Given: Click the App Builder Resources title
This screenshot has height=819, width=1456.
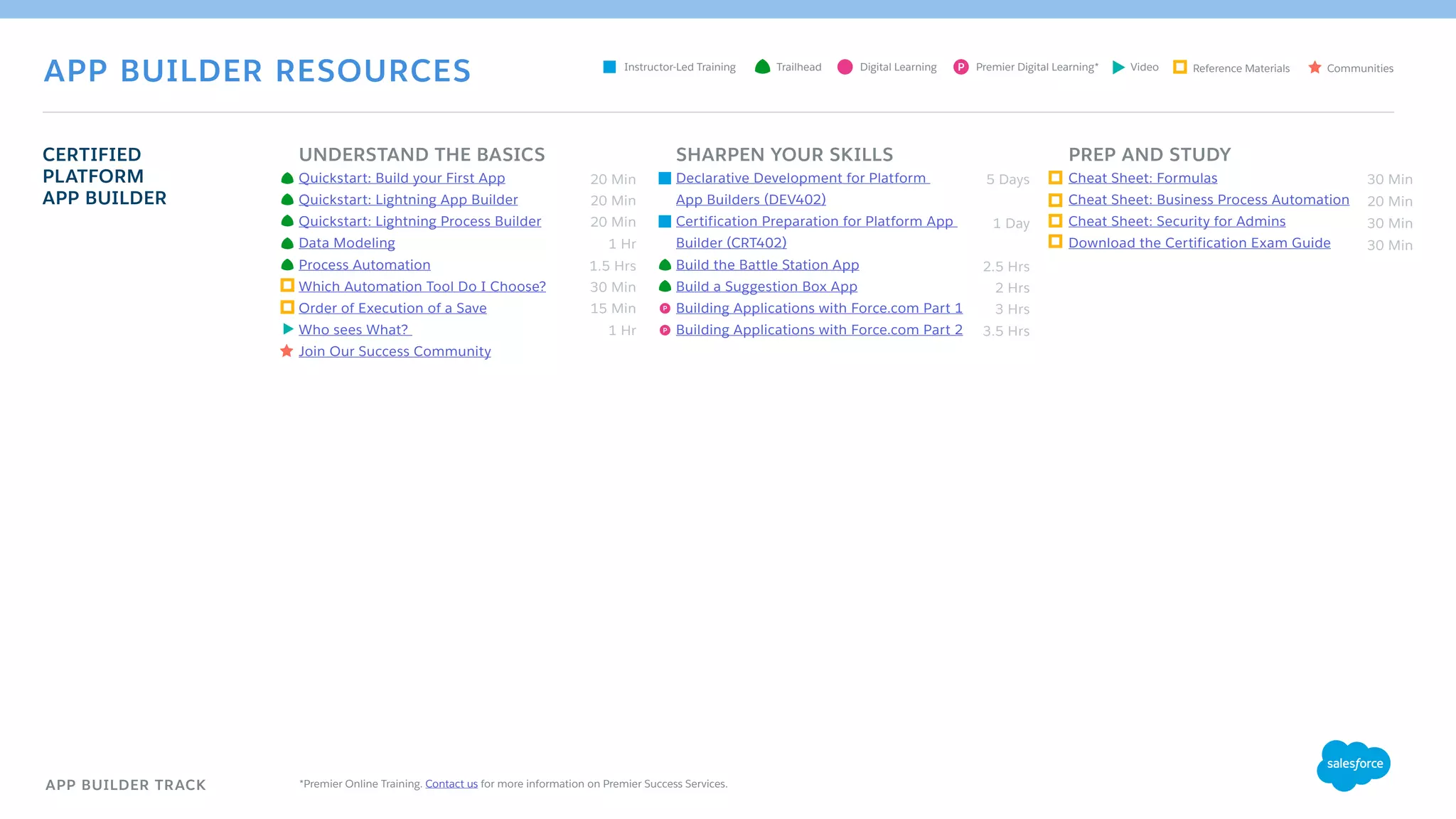Looking at the screenshot, I should [257, 71].
